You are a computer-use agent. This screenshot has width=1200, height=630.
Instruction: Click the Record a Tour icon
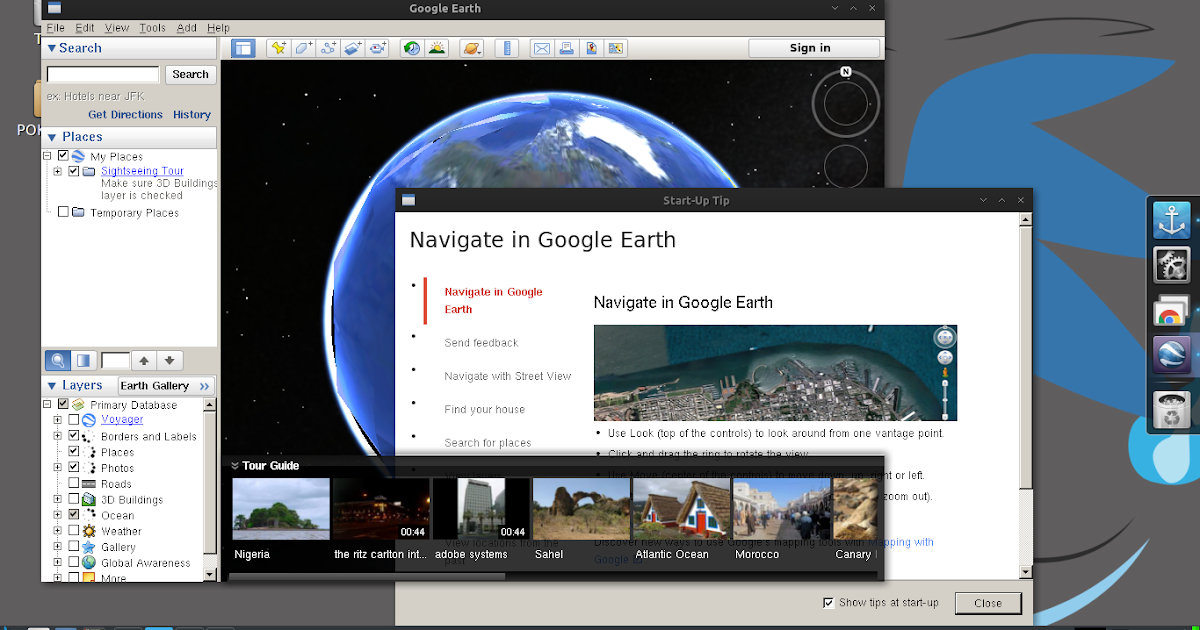coord(378,48)
